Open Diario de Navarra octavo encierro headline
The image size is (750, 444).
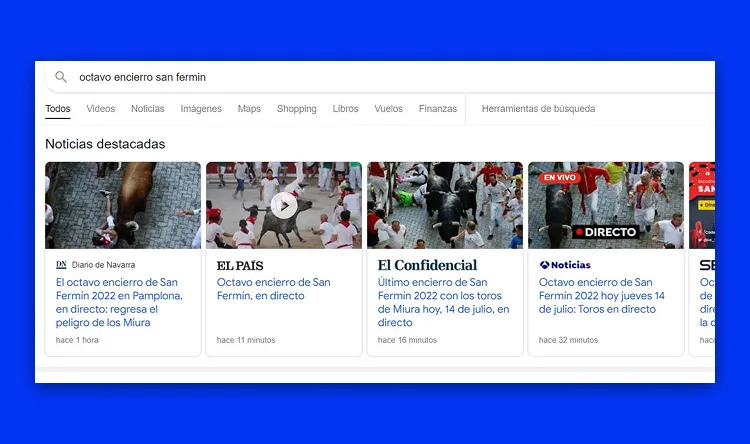(x=119, y=302)
